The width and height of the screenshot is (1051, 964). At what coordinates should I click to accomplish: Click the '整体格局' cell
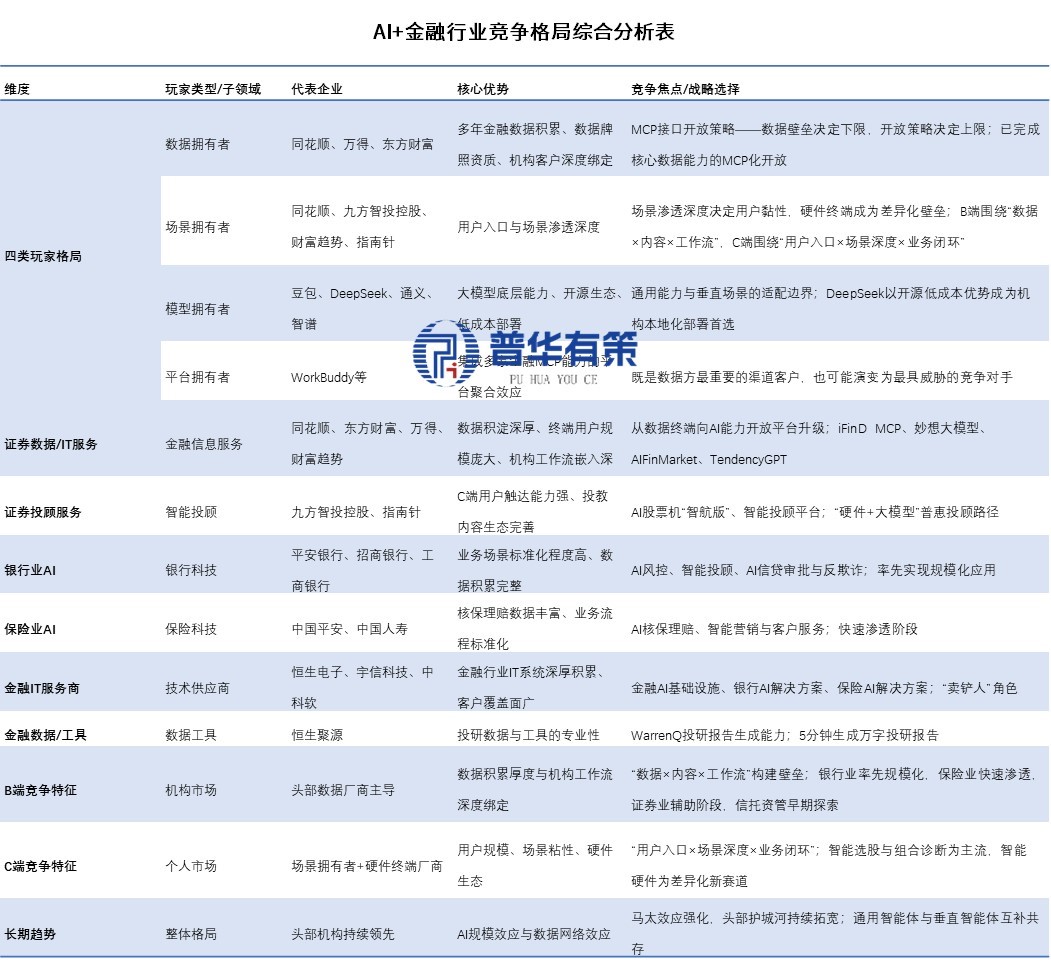point(191,935)
